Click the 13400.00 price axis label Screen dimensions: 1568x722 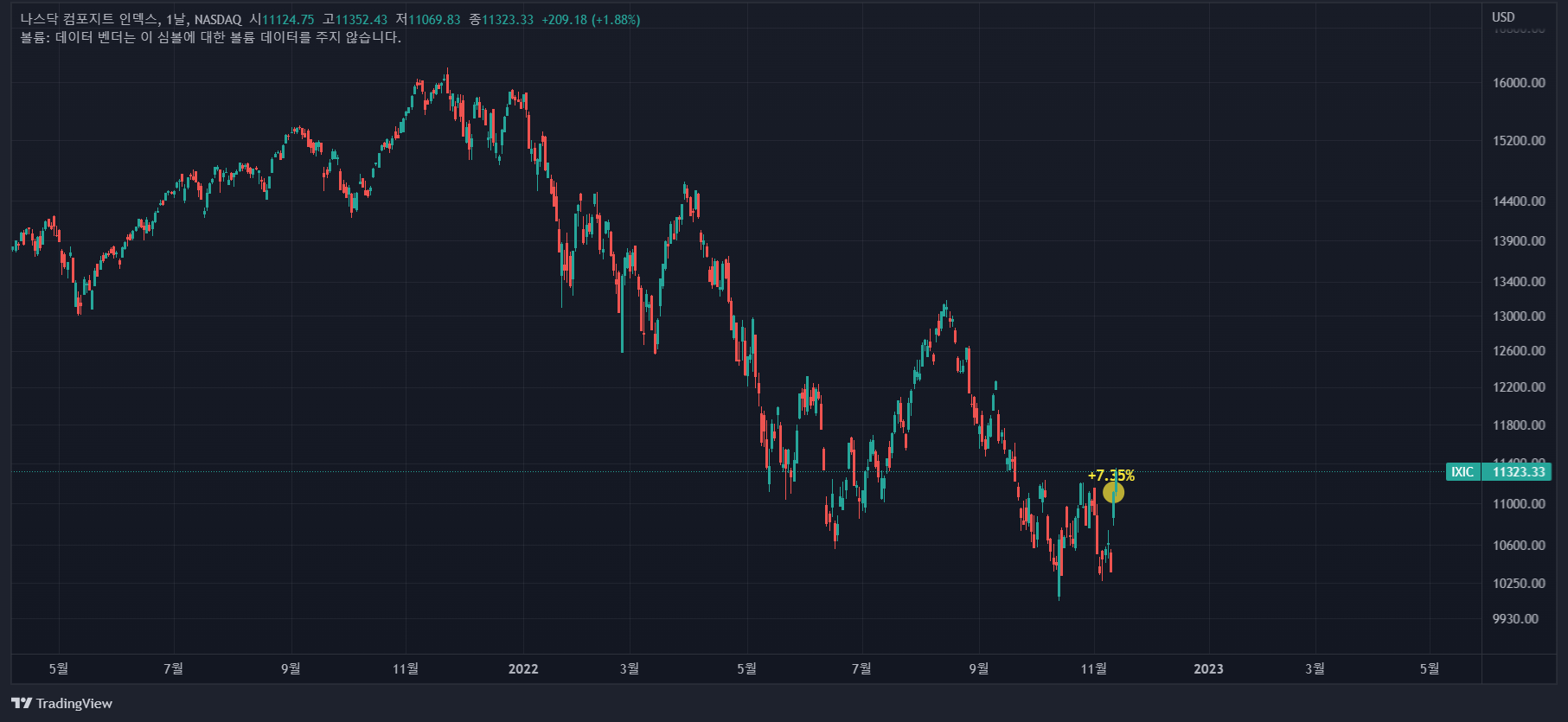1519,282
